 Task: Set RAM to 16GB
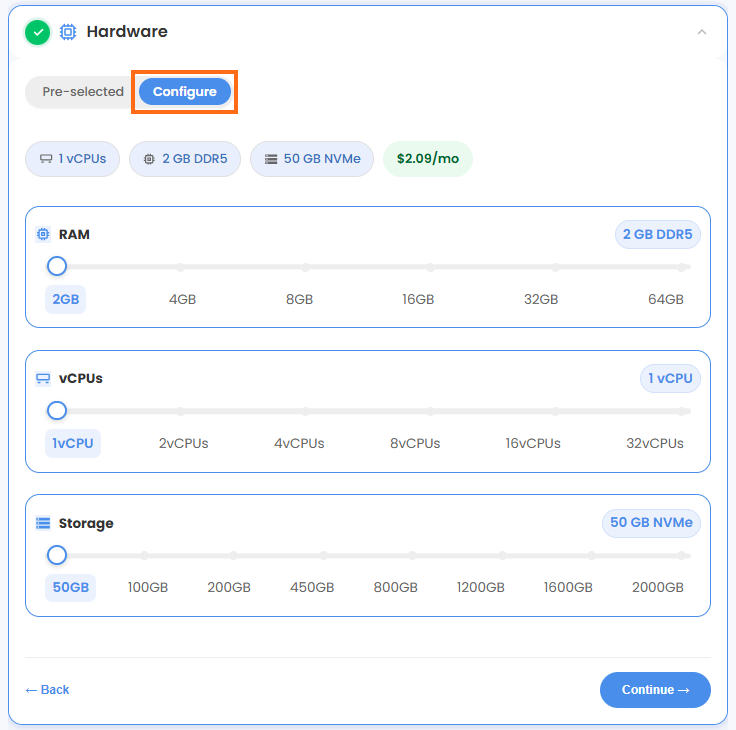click(418, 299)
